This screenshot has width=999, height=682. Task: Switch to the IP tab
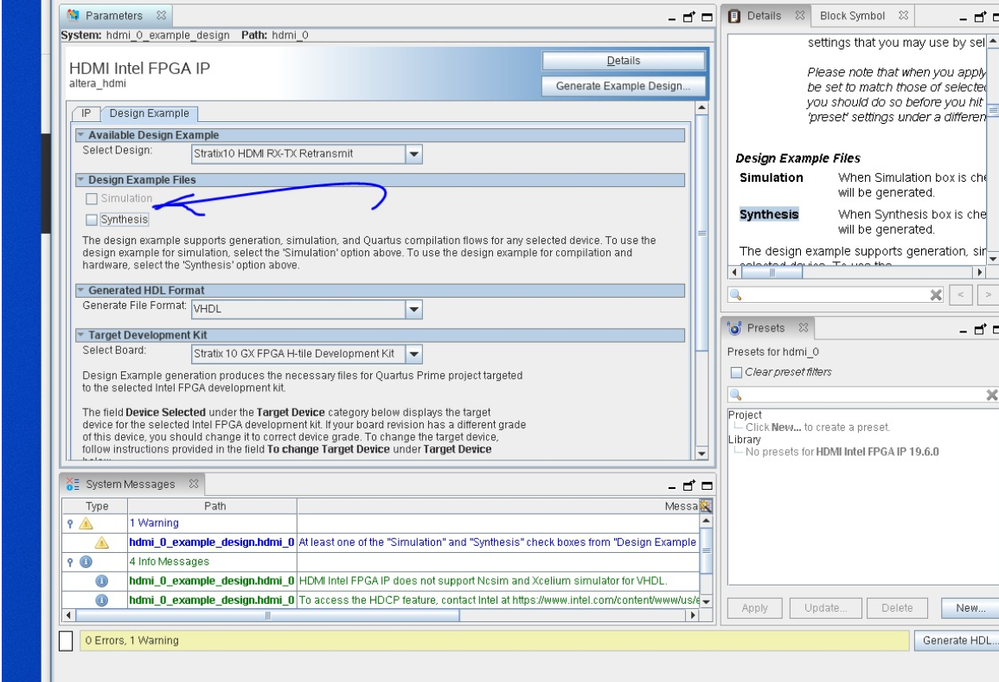click(x=85, y=113)
